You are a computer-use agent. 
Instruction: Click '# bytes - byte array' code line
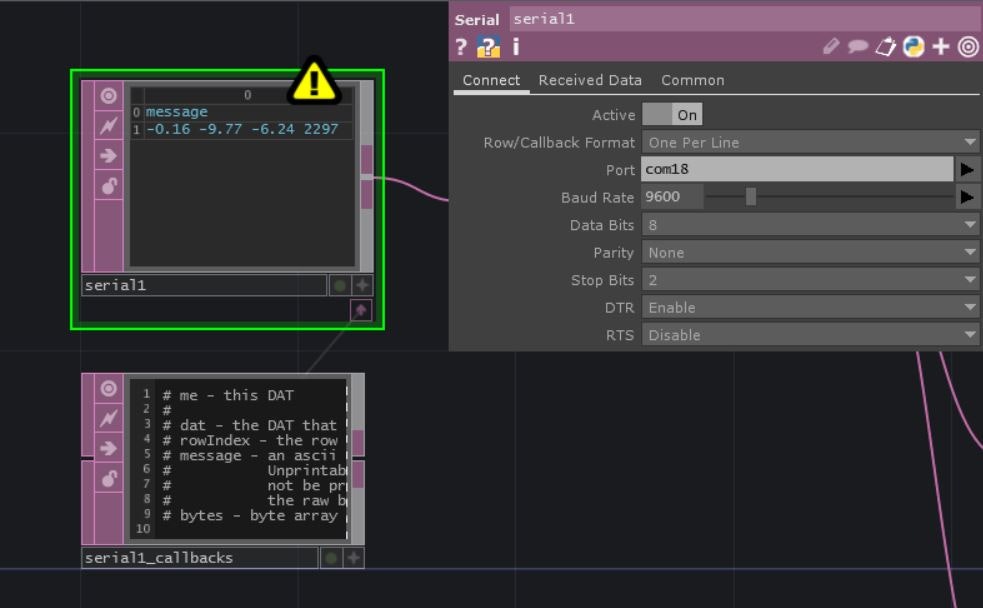pyautogui.click(x=250, y=516)
